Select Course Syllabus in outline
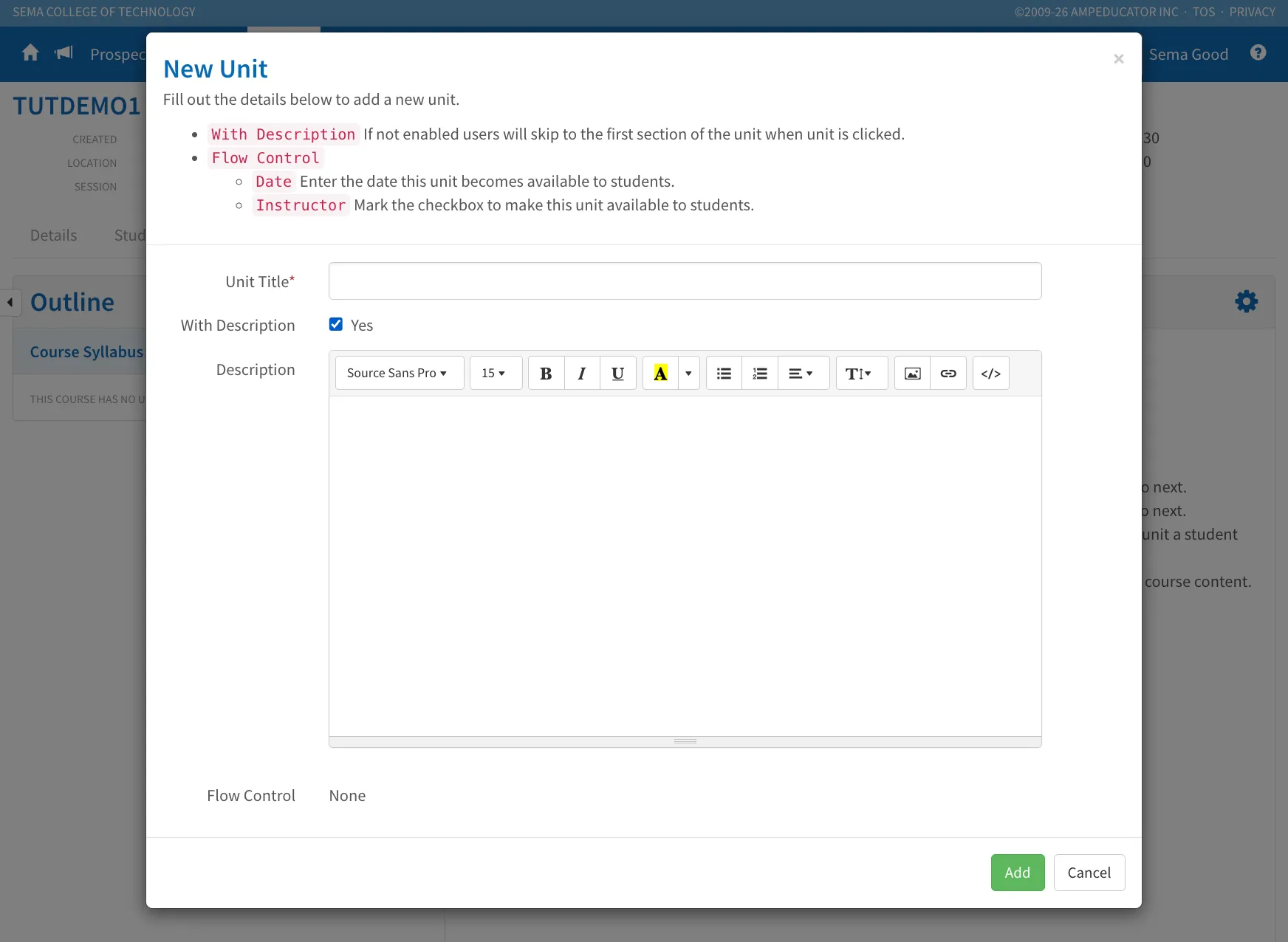The height and width of the screenshot is (942, 1288). tap(86, 352)
